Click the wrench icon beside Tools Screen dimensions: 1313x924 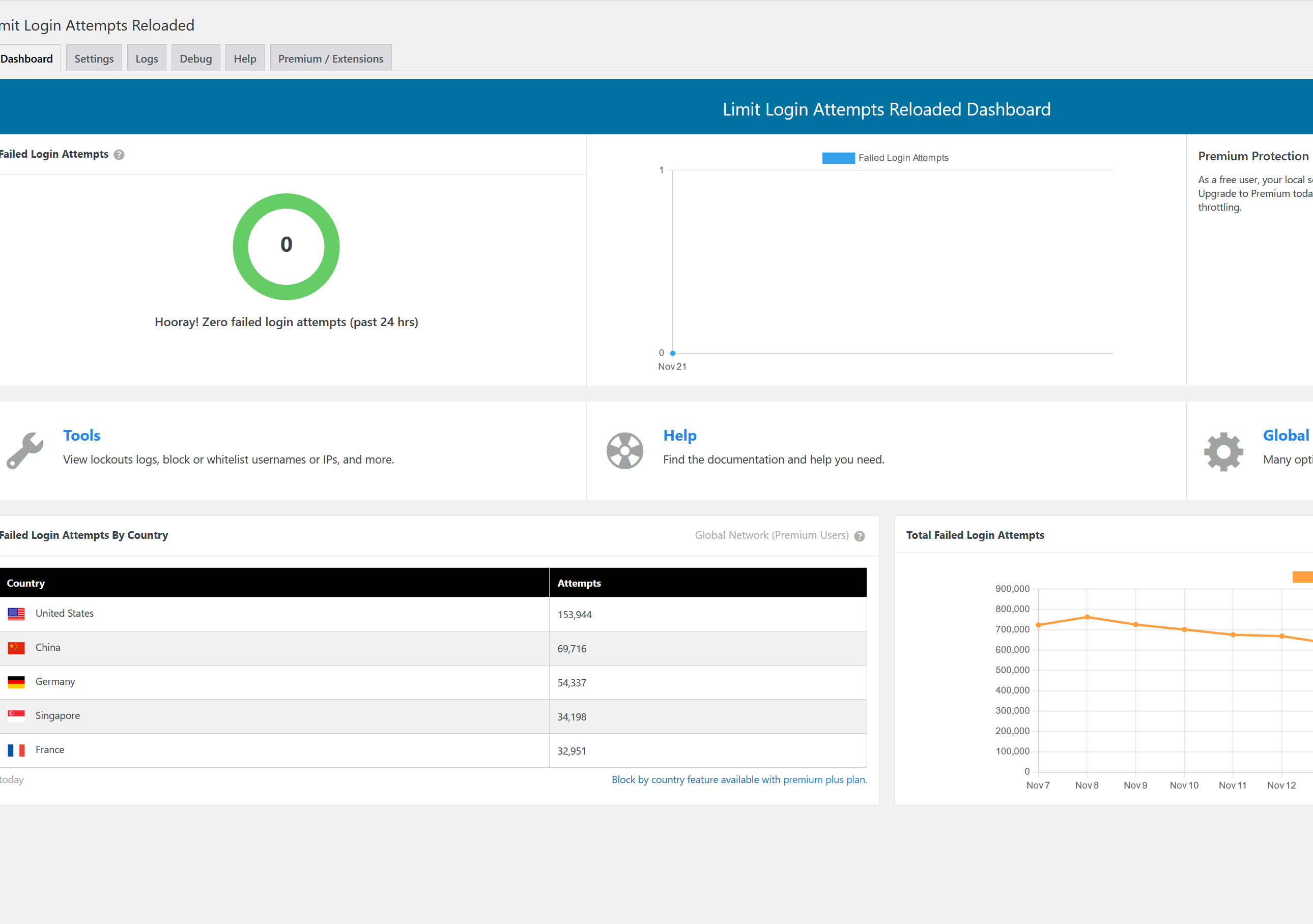[24, 451]
